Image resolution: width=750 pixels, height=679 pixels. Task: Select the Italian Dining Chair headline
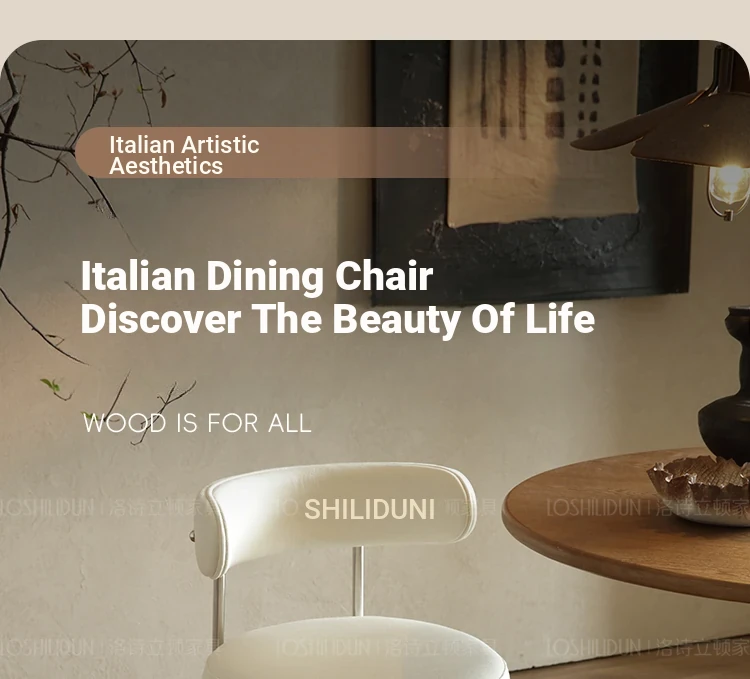click(257, 276)
